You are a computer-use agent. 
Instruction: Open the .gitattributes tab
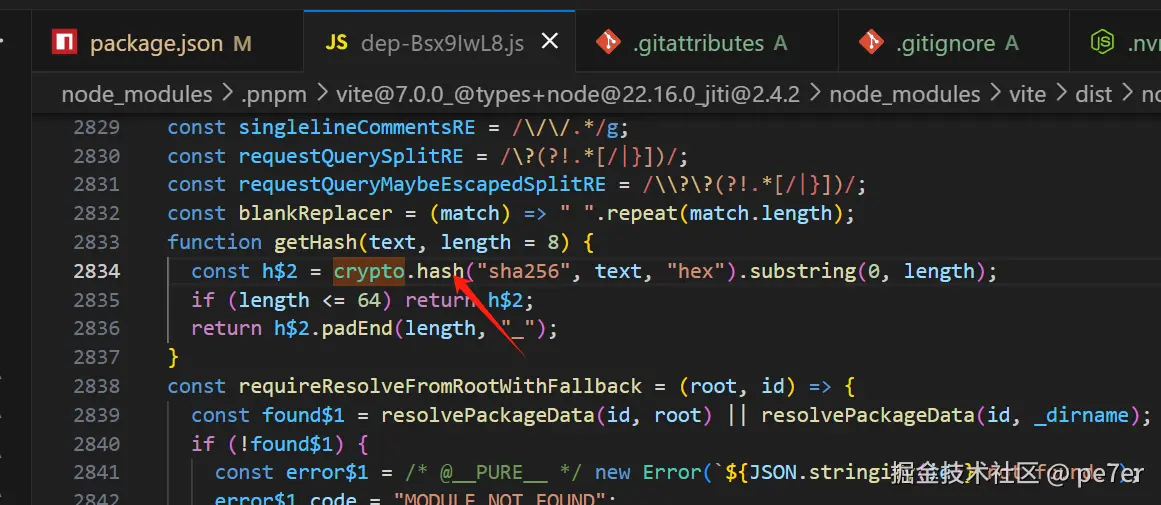[706, 44]
